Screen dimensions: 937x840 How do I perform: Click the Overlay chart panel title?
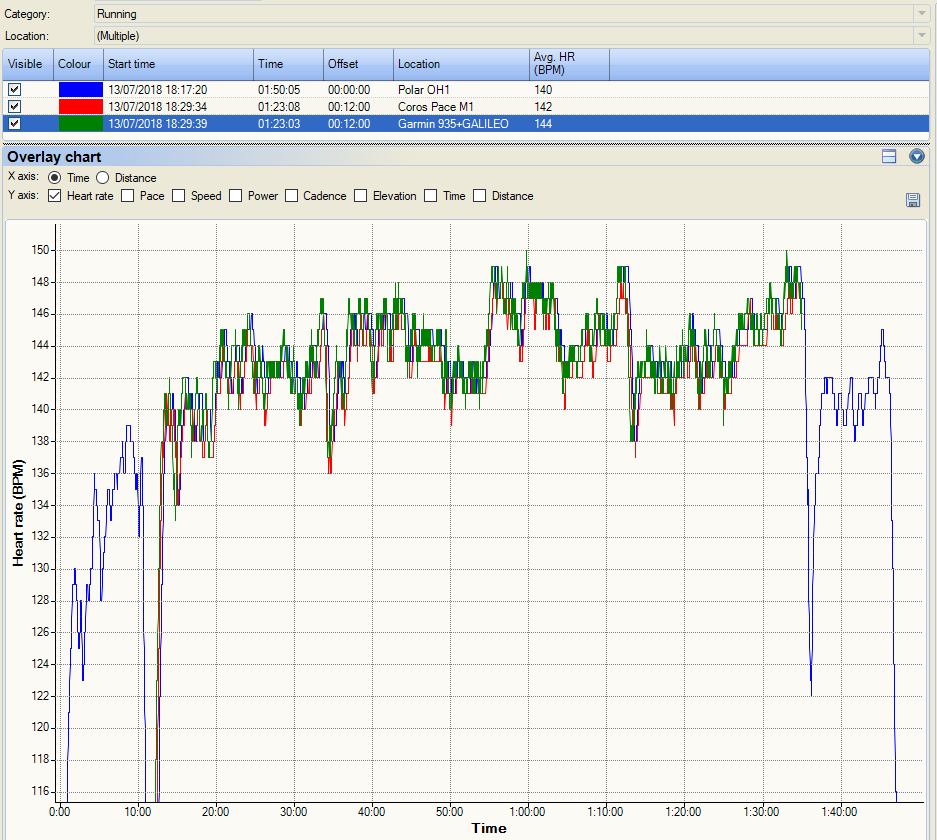click(x=54, y=157)
